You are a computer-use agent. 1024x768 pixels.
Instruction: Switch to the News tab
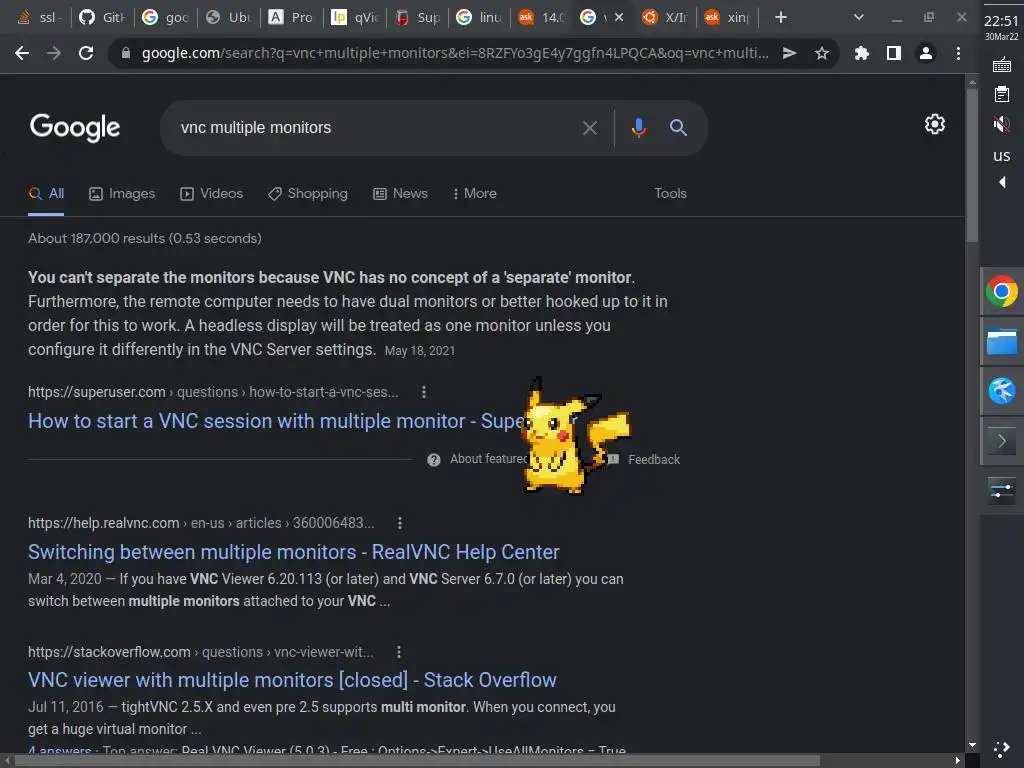400,193
